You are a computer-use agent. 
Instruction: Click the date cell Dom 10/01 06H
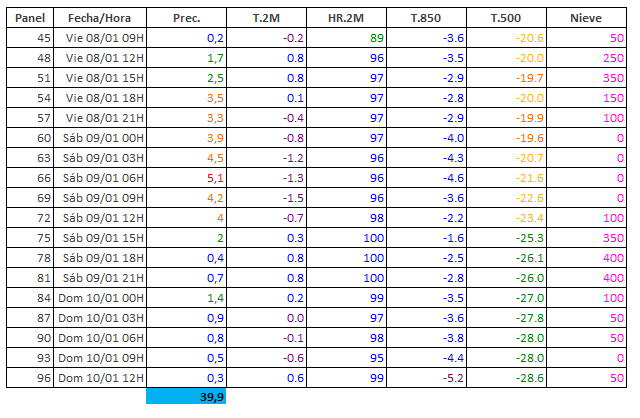[x=100, y=338]
